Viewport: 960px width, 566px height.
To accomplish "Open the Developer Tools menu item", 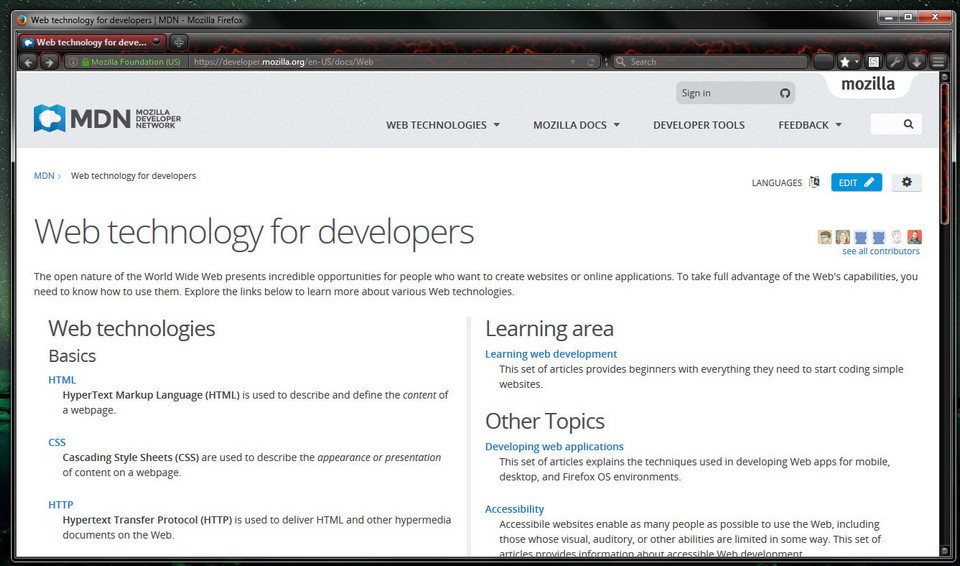I will (x=699, y=125).
